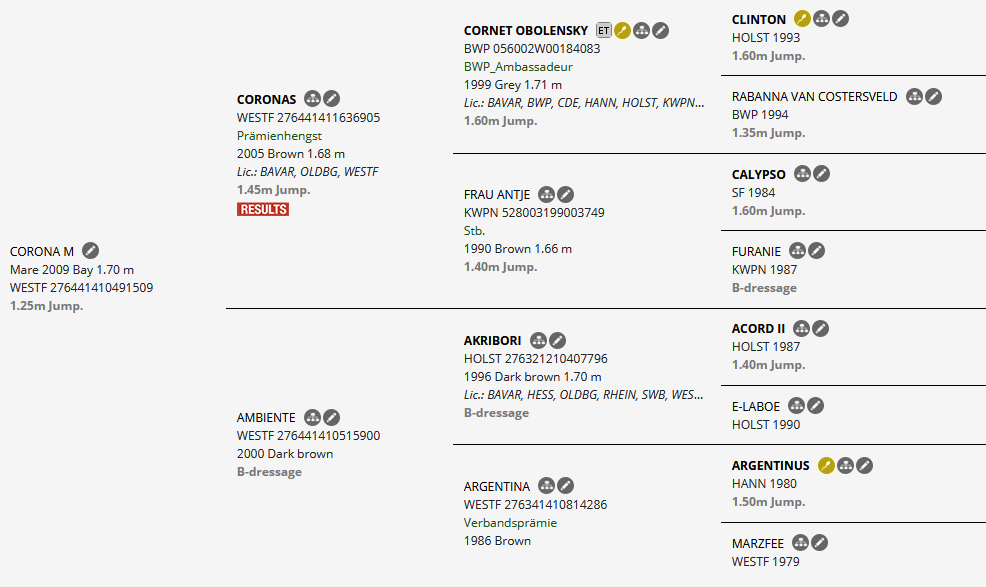Open the CORNET OBOLENSKY horse name link
Image resolution: width=986 pixels, height=587 pixels.
tap(526, 30)
